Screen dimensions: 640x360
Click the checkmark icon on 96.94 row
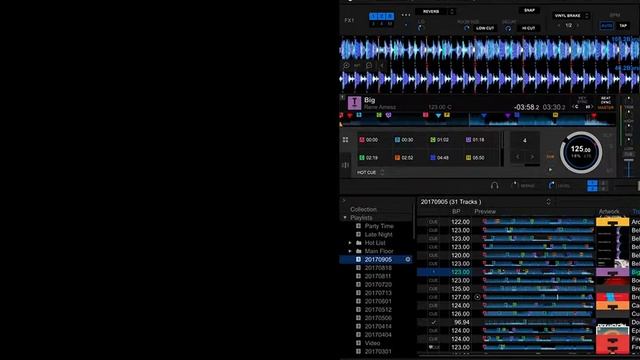[433, 322]
